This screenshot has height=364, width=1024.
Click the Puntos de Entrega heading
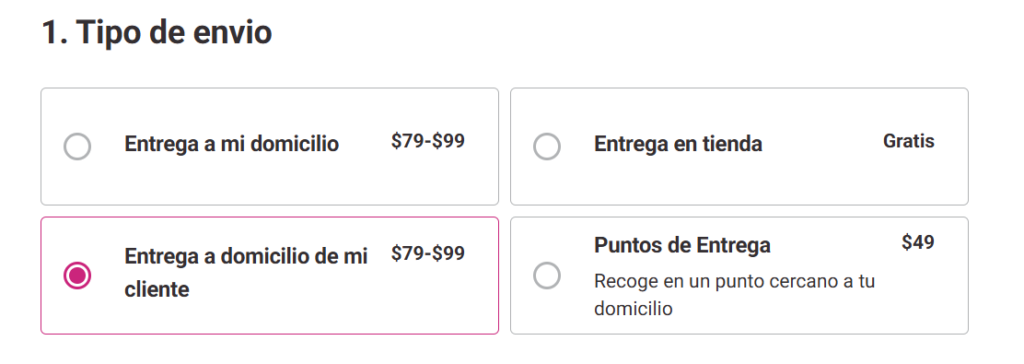click(682, 245)
